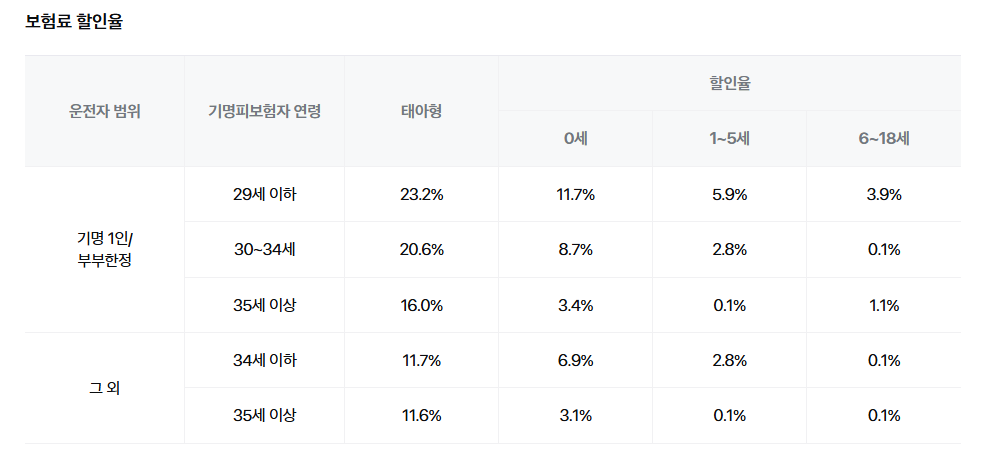Screen dimensions: 992x451
Task: Click the 34세 이하 age cell
Action: [x=264, y=360]
